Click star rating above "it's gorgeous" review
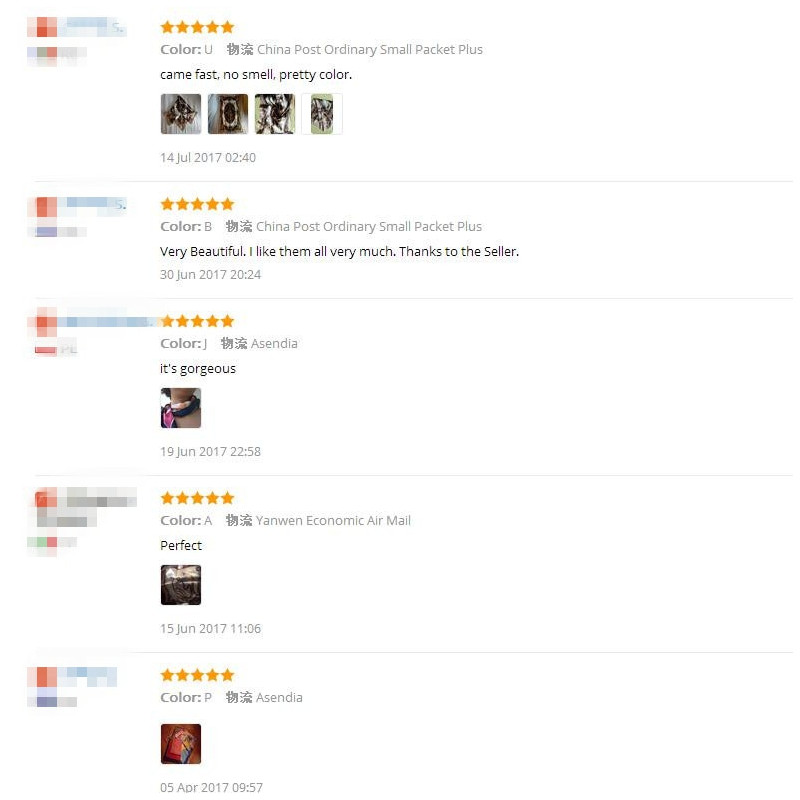 tap(197, 321)
